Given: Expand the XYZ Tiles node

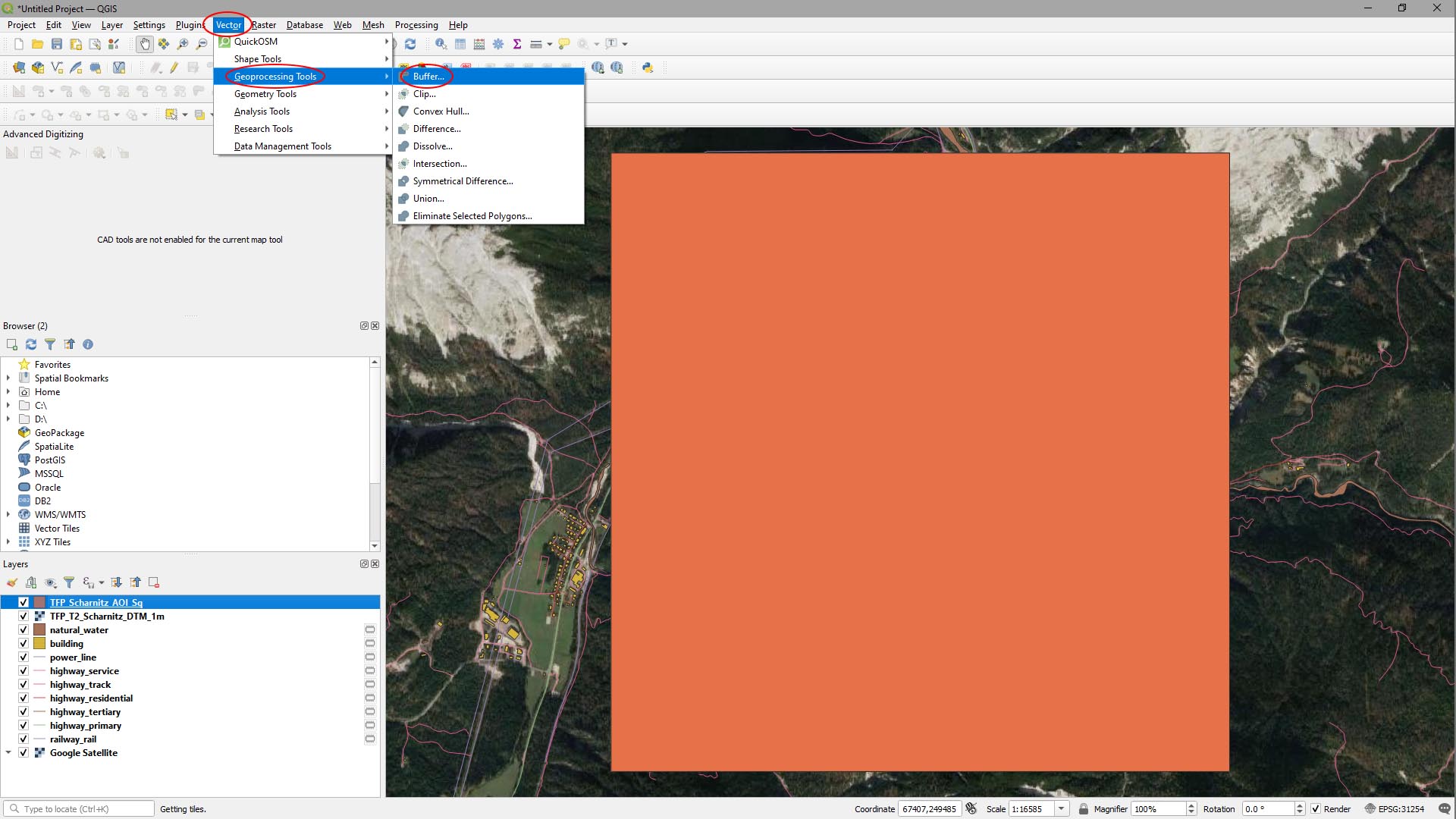Looking at the screenshot, I should pos(8,541).
